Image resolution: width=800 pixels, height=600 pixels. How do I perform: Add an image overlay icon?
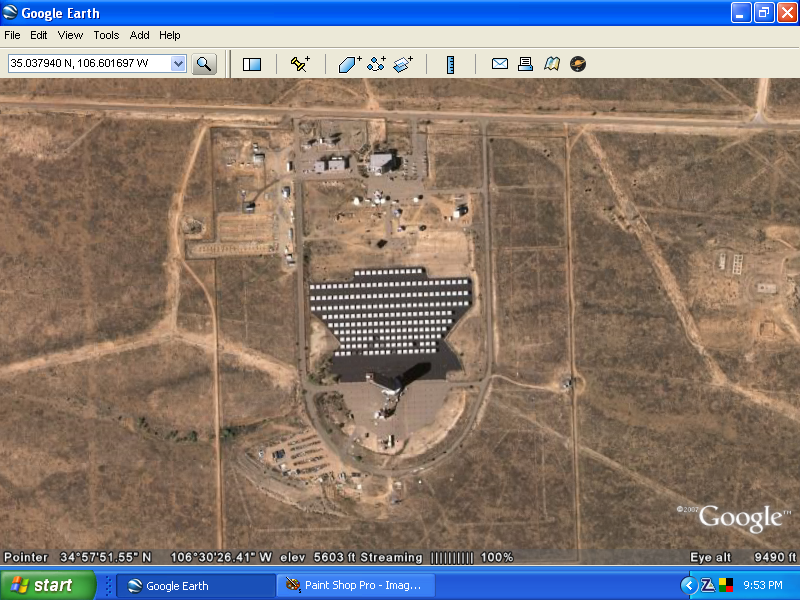pyautogui.click(x=403, y=64)
